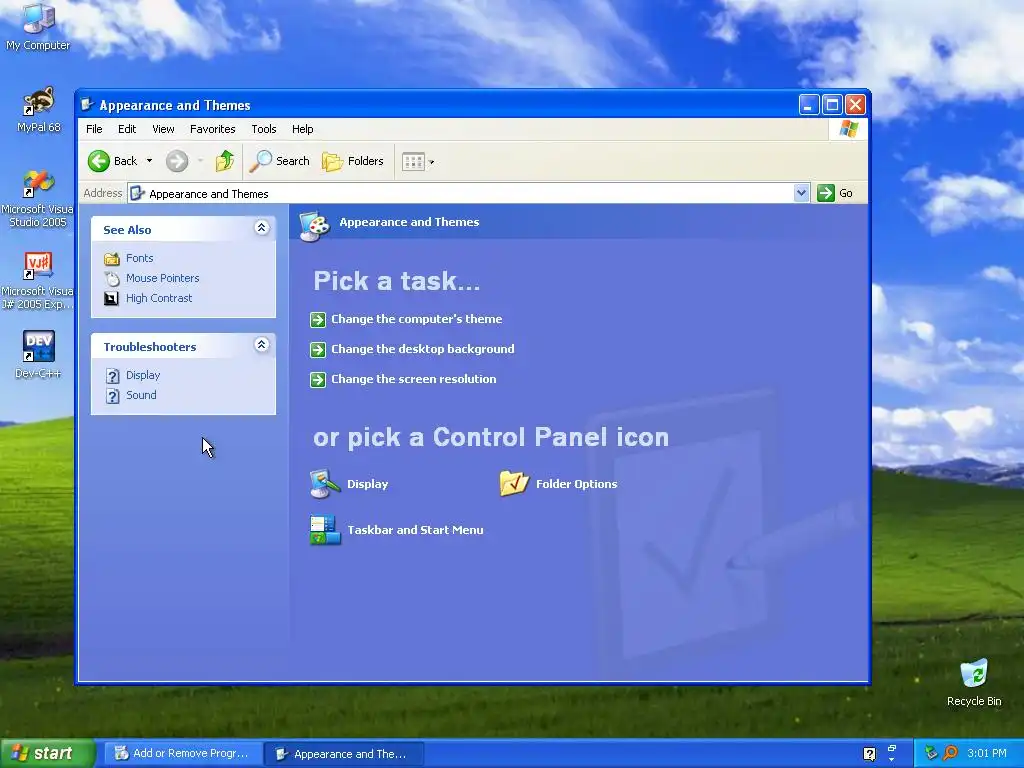Maximize the Appearance and Themes window
Screen dimensions: 1024x768
pos(832,104)
